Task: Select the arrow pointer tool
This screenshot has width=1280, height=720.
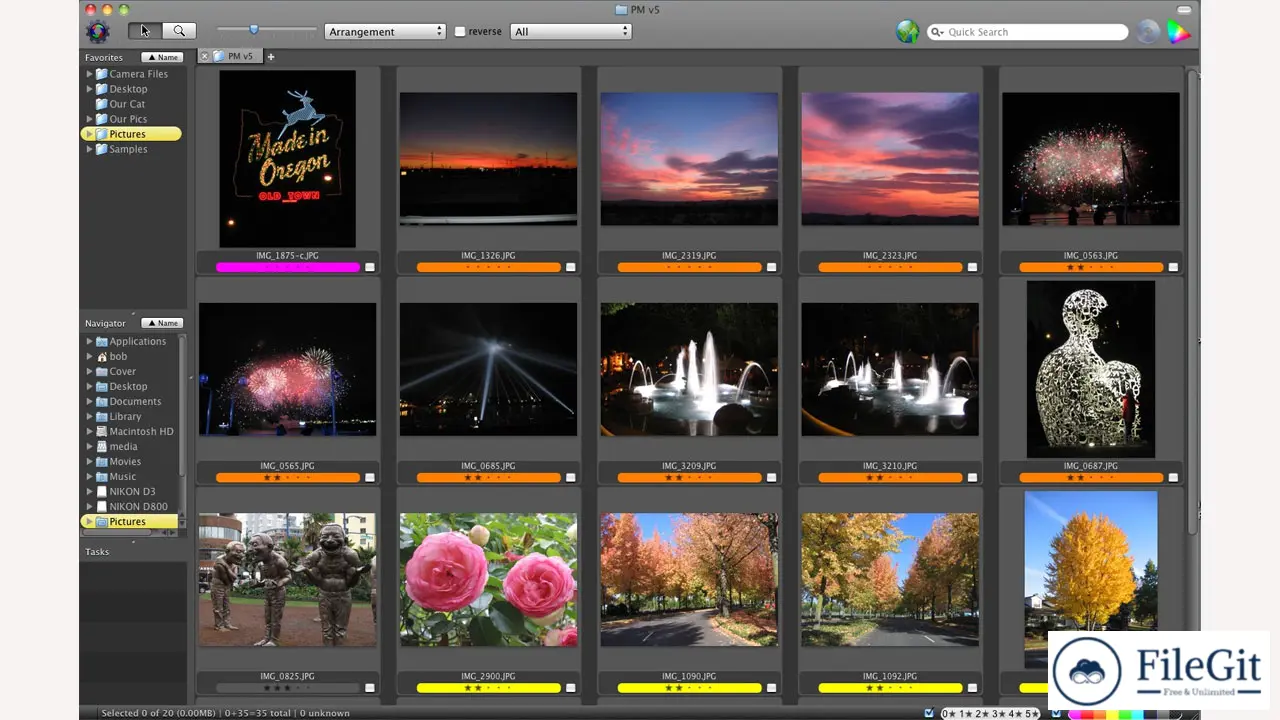Action: (x=145, y=31)
